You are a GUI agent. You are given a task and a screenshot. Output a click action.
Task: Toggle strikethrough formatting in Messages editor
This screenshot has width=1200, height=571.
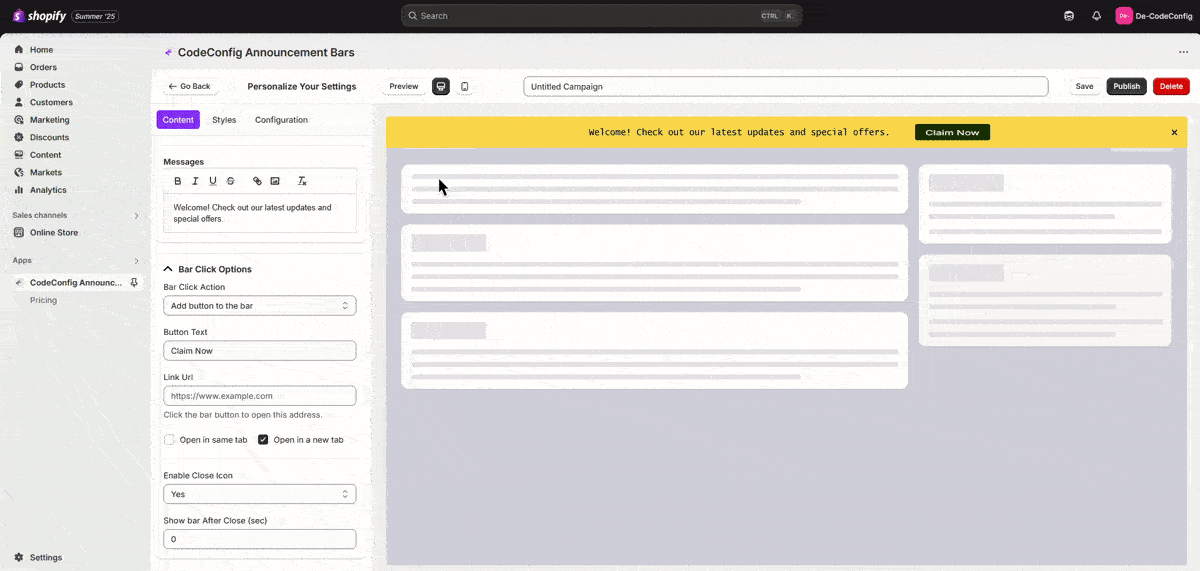coord(230,181)
